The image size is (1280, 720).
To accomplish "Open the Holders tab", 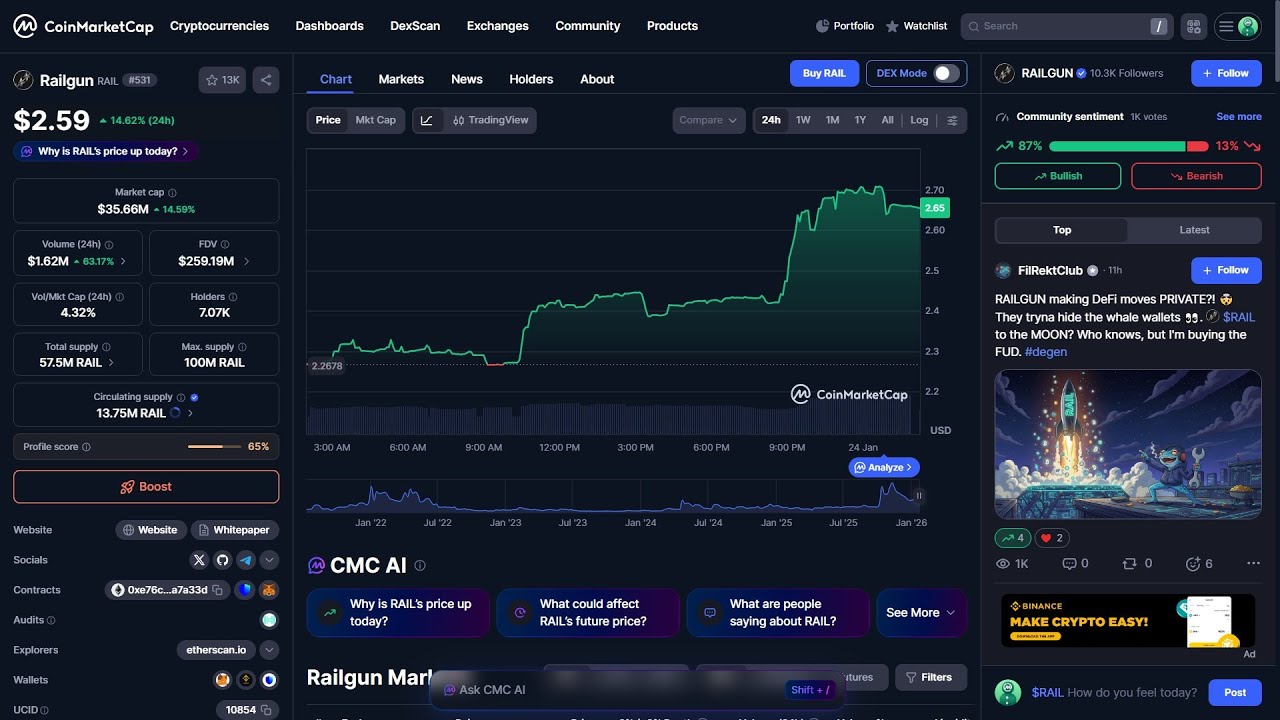I will [531, 79].
